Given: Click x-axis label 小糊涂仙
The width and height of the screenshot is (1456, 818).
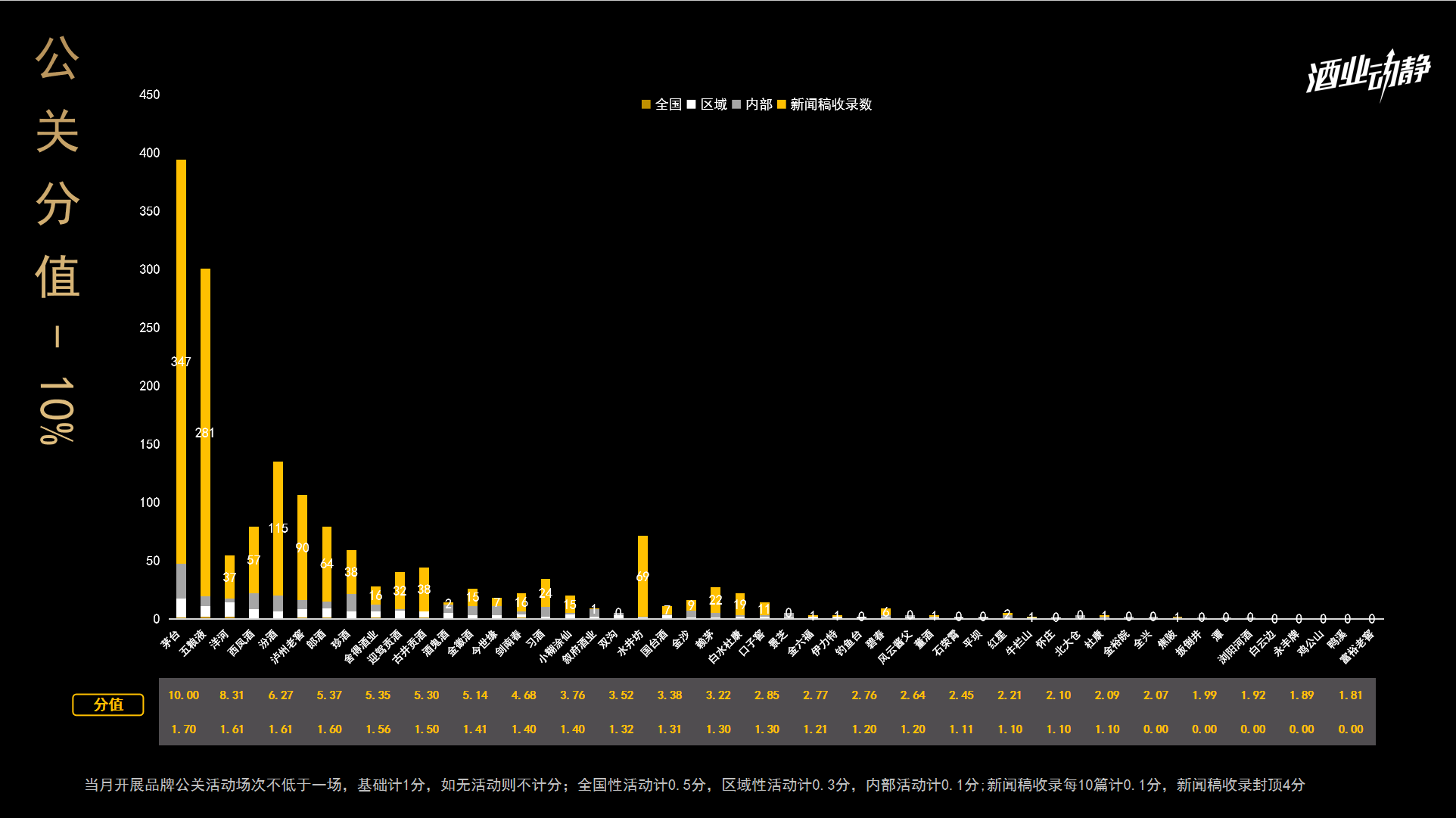Looking at the screenshot, I should coord(554,646).
